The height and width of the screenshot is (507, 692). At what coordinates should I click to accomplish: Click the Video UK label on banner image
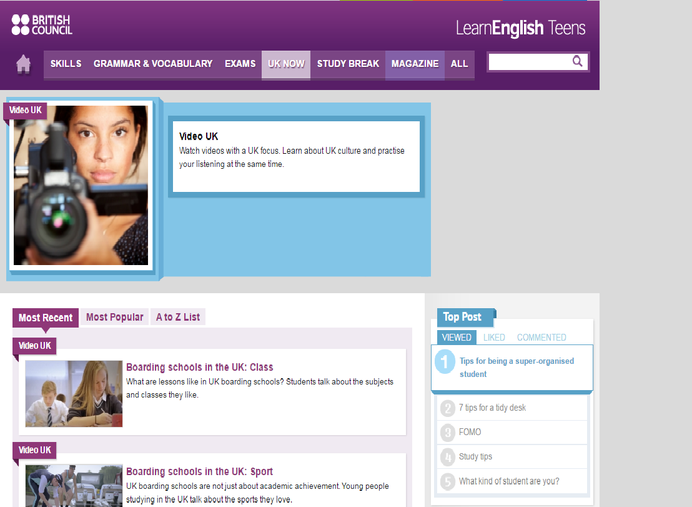click(25, 110)
